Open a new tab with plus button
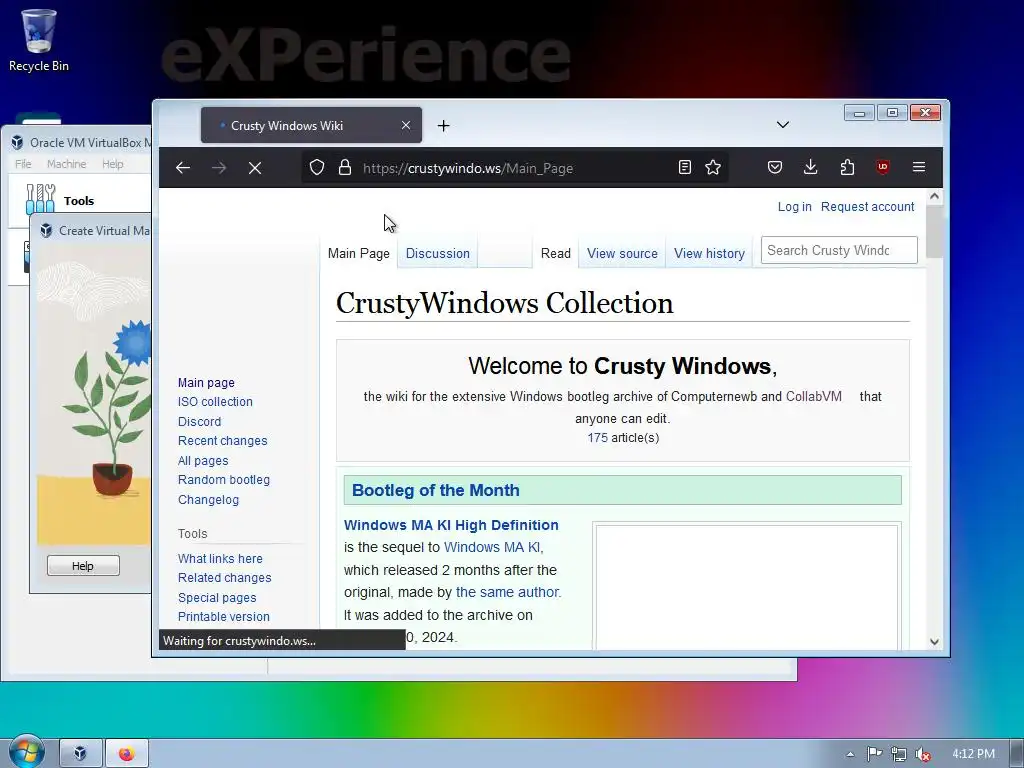Image resolution: width=1024 pixels, height=768 pixels. point(443,125)
